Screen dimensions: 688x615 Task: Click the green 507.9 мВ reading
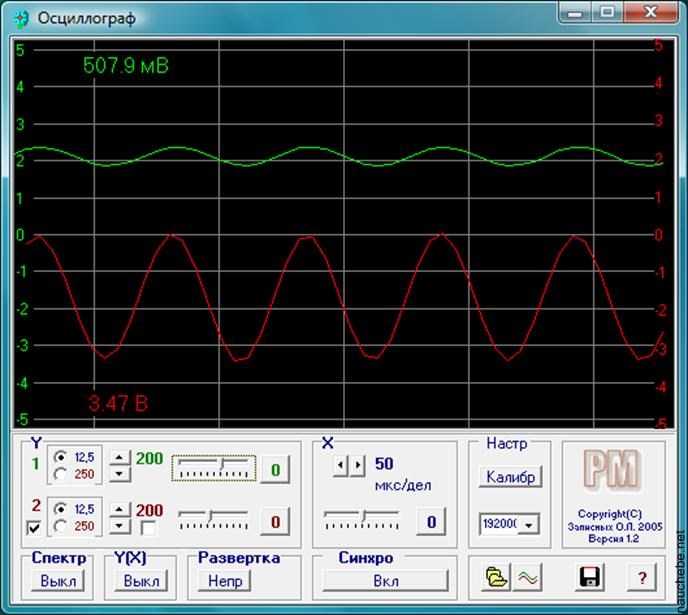click(125, 65)
